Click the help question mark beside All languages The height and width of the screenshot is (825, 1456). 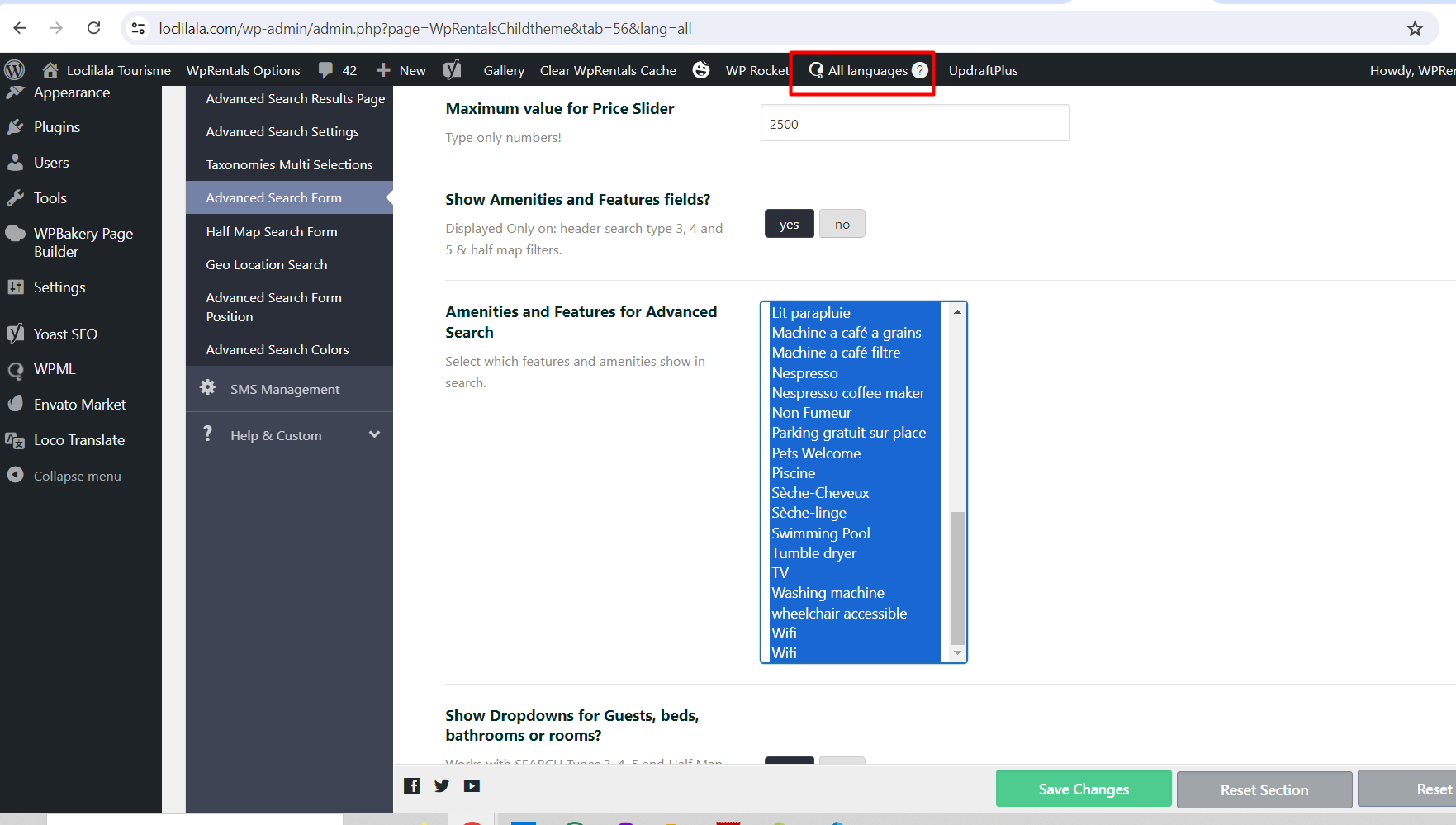[919, 70]
